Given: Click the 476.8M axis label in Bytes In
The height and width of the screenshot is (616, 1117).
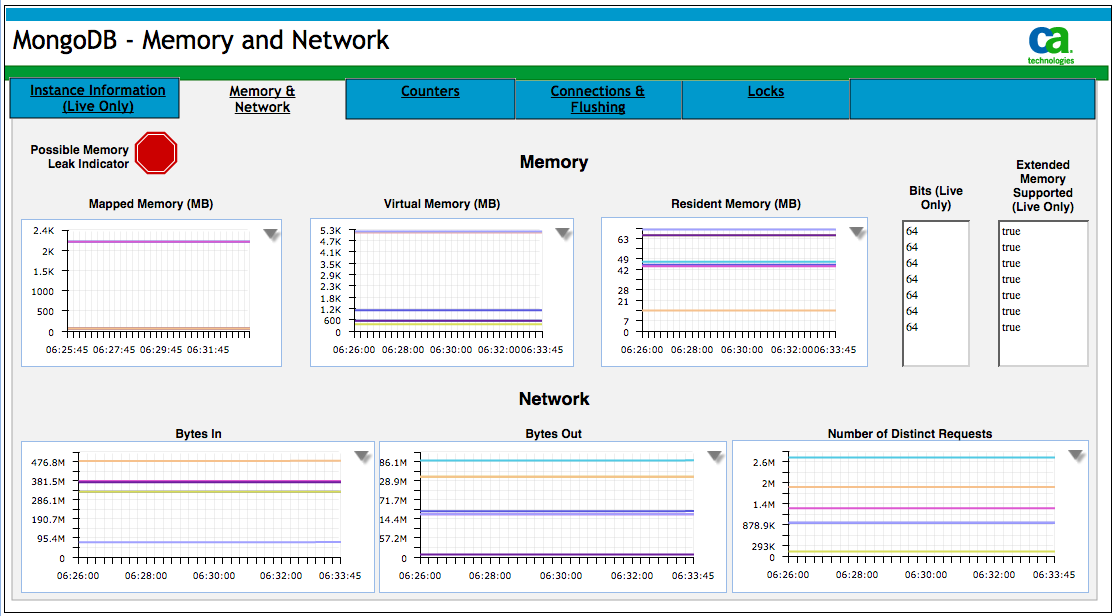Looking at the screenshot, I should tap(48, 462).
